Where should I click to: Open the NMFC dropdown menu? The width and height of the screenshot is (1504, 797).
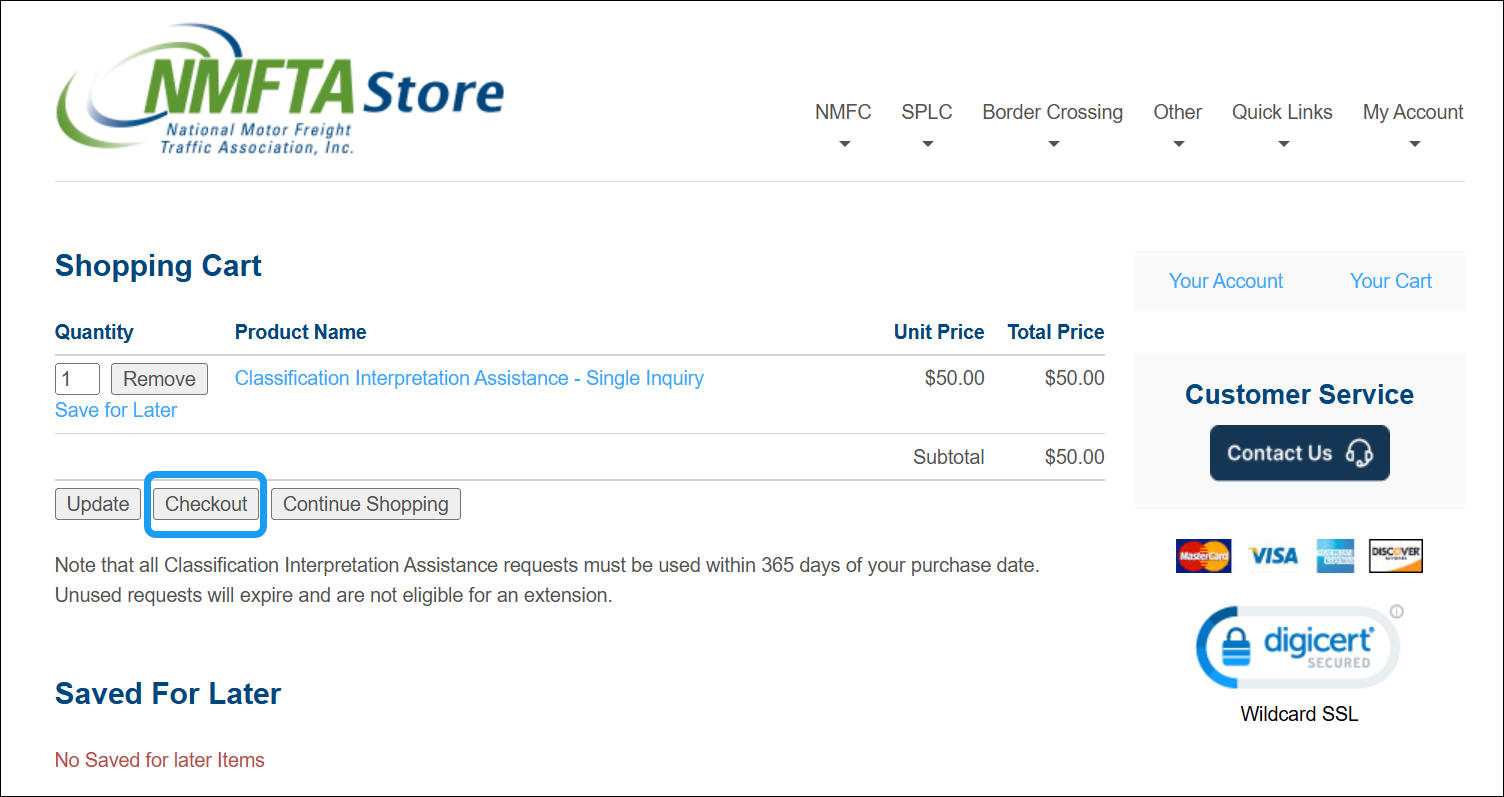(843, 112)
